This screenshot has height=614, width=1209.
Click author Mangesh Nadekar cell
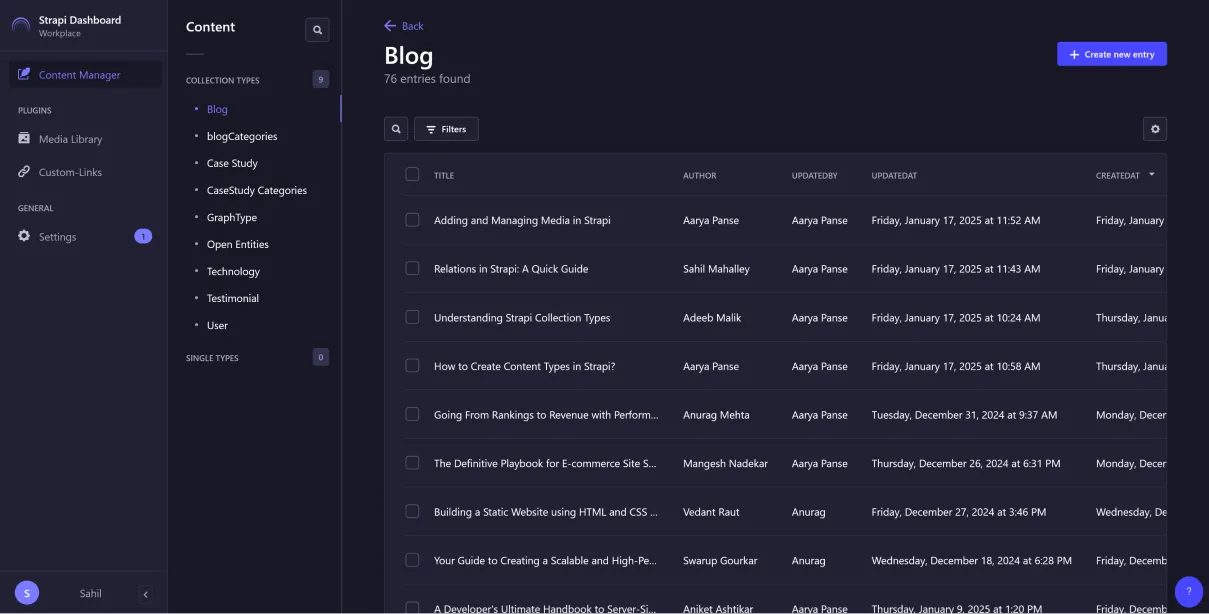pos(725,464)
